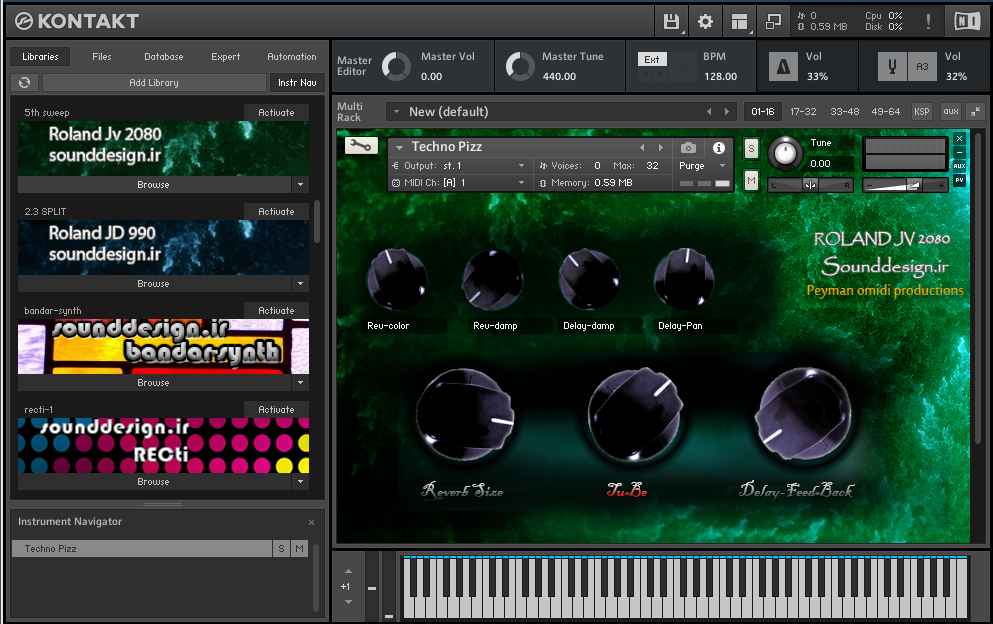Screen dimensions: 993x624
Task: Switch to the Automation tab
Action: click(x=291, y=57)
